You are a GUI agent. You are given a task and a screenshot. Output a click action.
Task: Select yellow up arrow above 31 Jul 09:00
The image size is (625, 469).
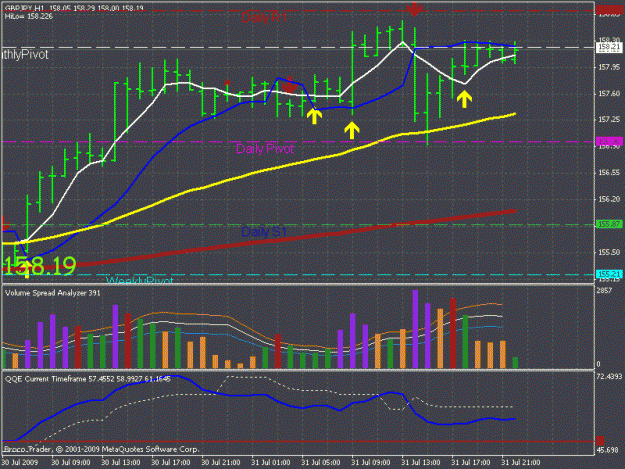pos(352,130)
